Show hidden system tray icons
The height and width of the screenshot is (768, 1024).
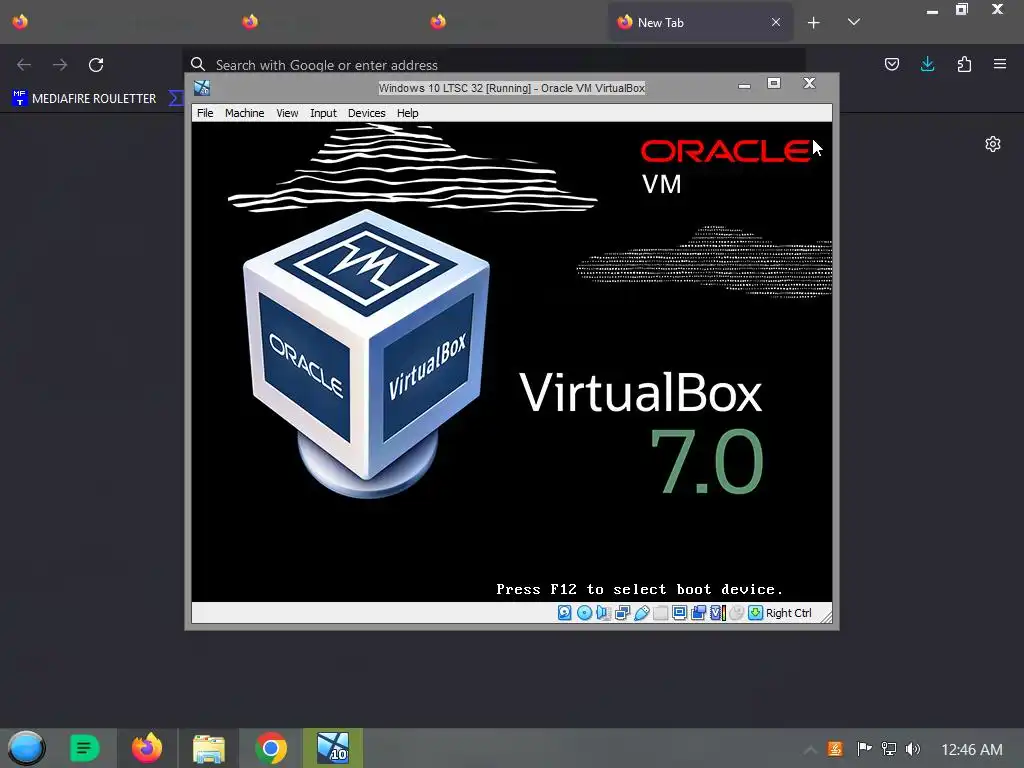pos(810,750)
